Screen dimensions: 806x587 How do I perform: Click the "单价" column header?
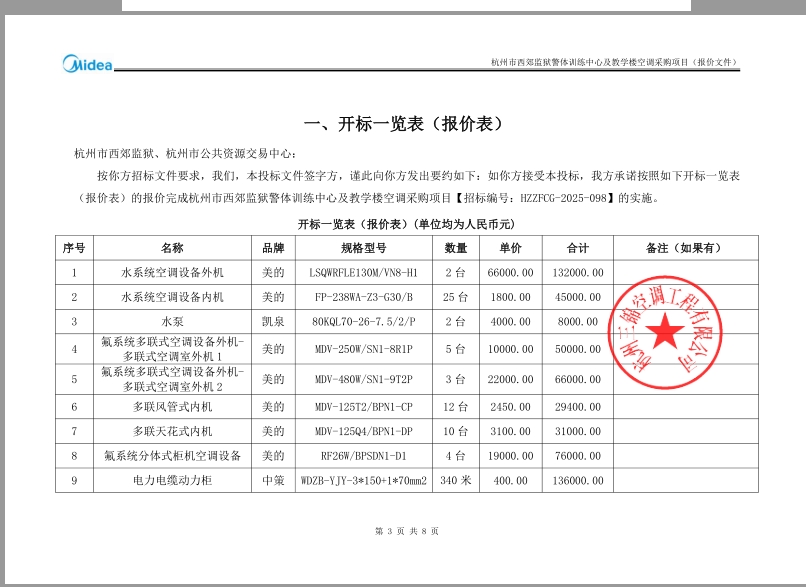pyautogui.click(x=510, y=248)
